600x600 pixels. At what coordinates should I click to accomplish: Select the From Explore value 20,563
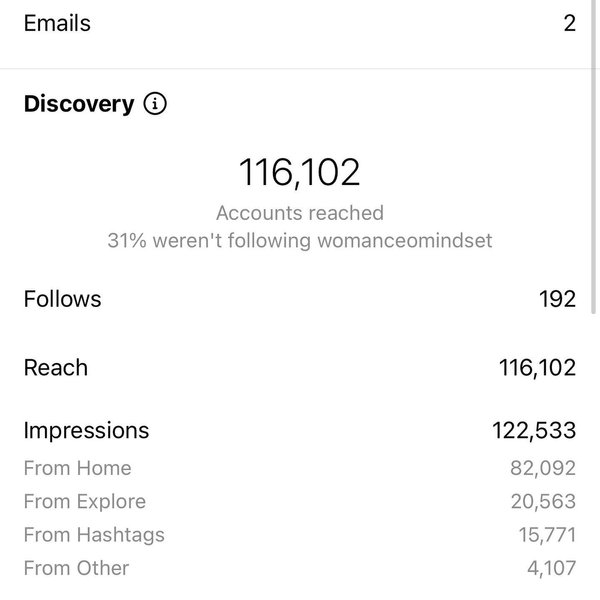pos(541,502)
